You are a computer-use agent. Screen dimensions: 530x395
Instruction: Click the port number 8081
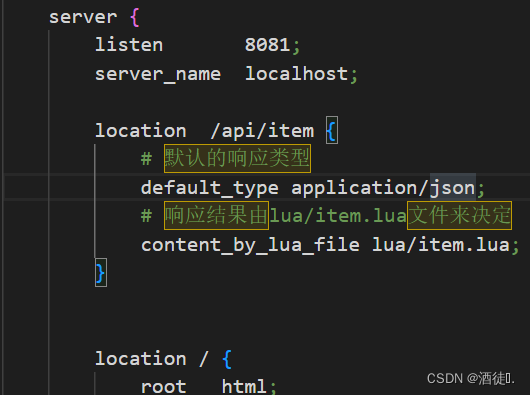(267, 45)
